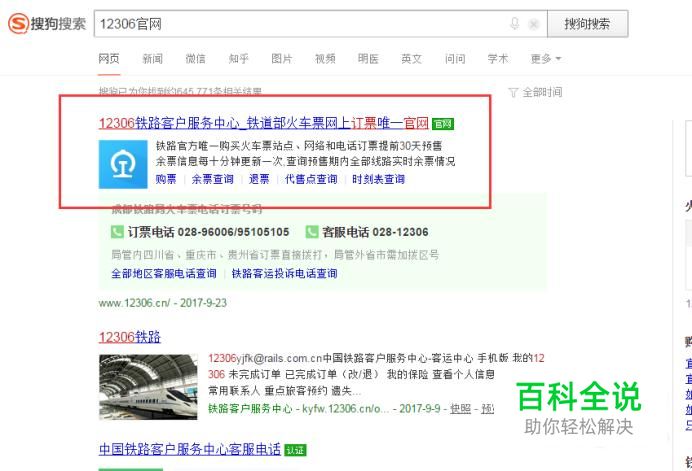Open the 12306铁路 result title
Screen dimensions: 692x471
pyautogui.click(x=129, y=337)
